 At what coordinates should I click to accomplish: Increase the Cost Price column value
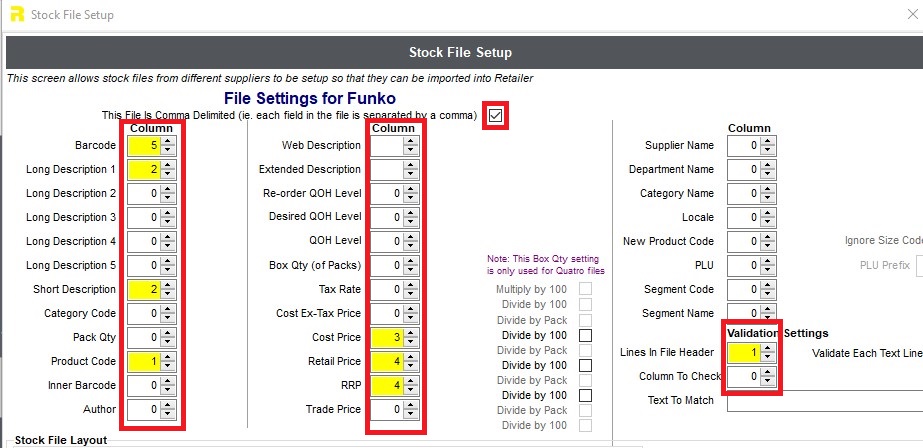(x=411, y=333)
